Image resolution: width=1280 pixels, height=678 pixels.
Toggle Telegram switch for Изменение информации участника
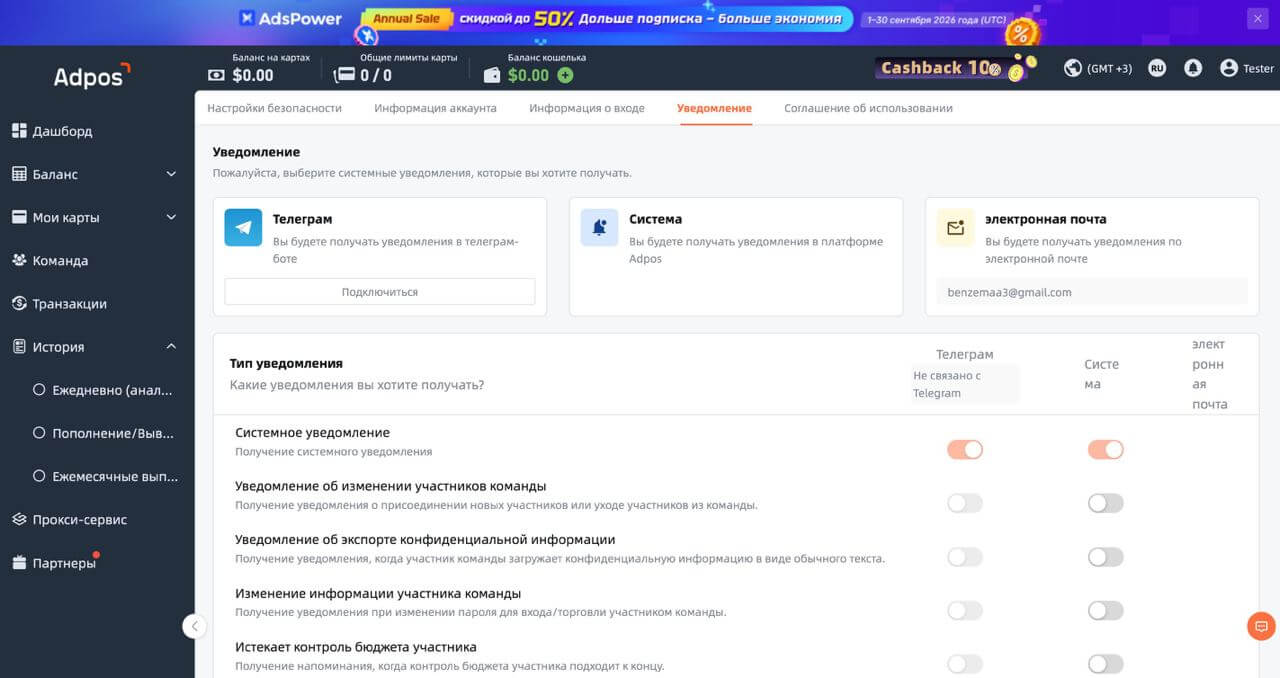coord(965,610)
